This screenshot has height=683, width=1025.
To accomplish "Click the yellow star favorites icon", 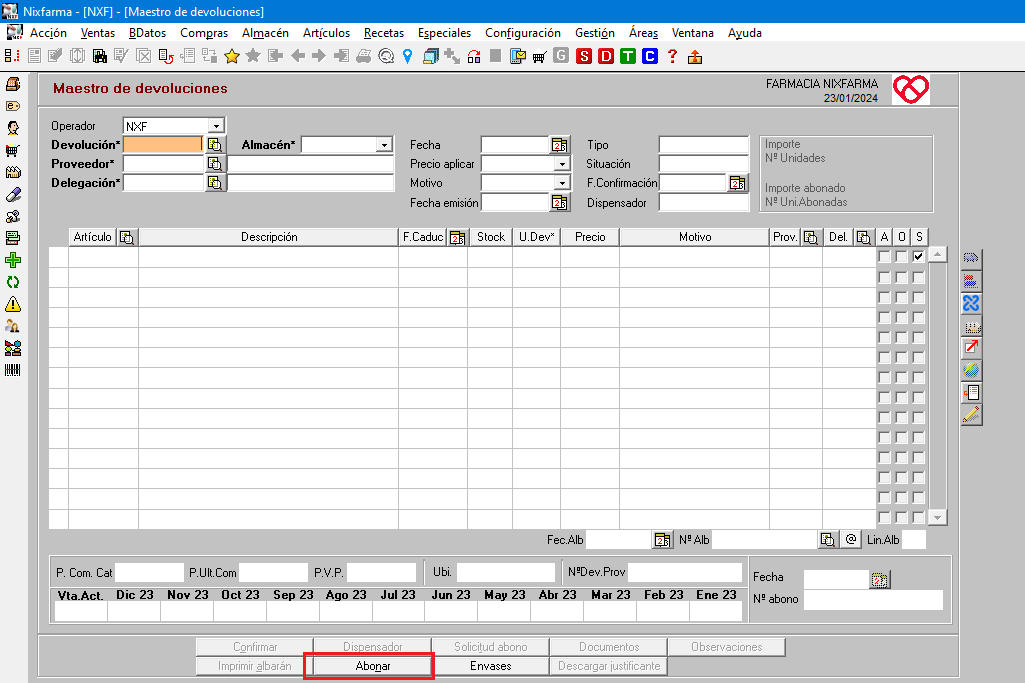I will 231,56.
